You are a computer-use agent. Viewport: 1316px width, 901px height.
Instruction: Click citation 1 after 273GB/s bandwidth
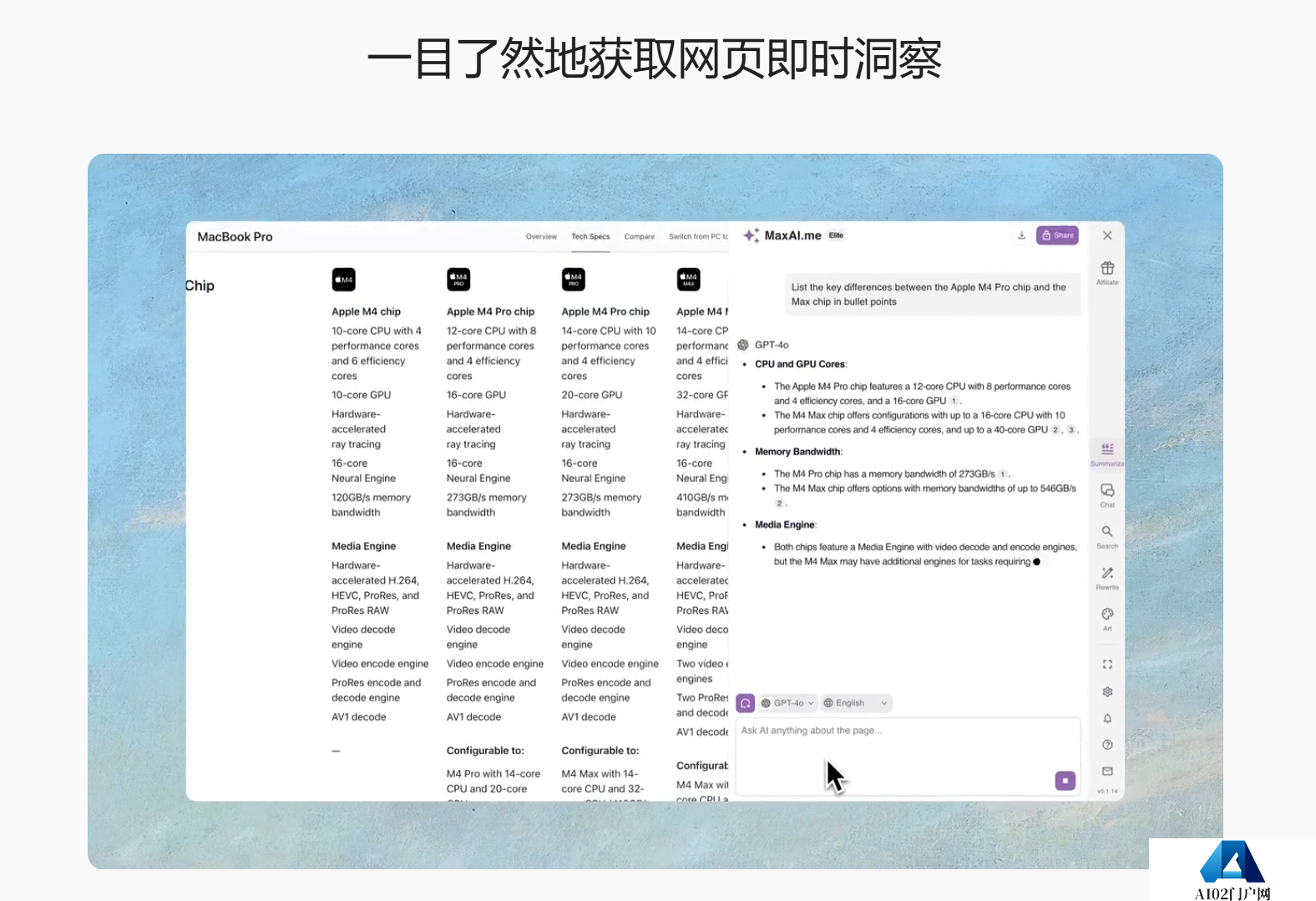click(x=1003, y=474)
